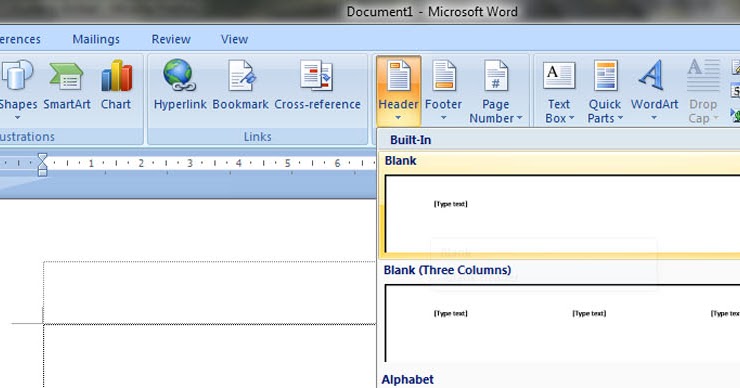Open Quick Parts
This screenshot has width=740, height=388.
click(x=605, y=91)
